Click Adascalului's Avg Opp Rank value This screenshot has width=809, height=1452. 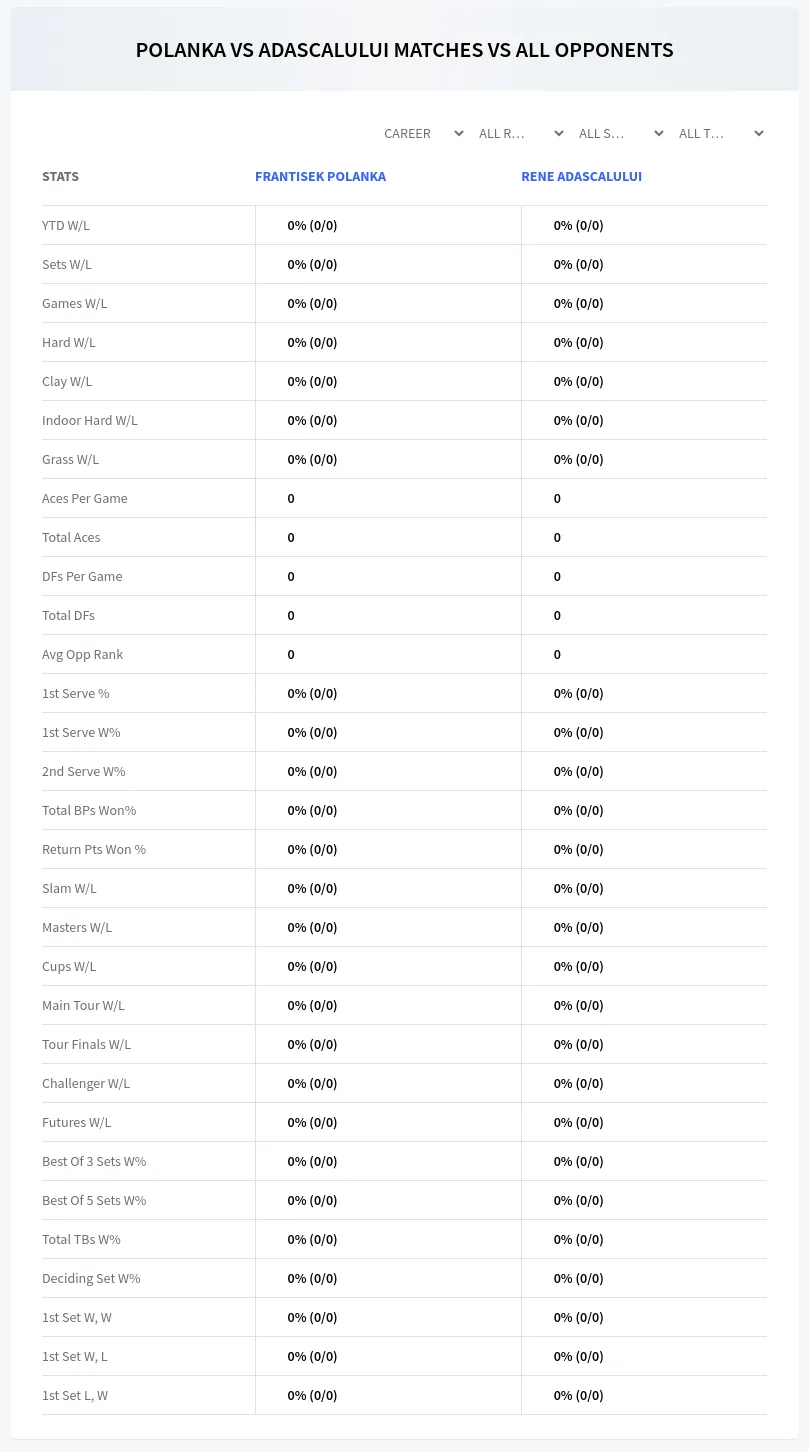coord(557,654)
